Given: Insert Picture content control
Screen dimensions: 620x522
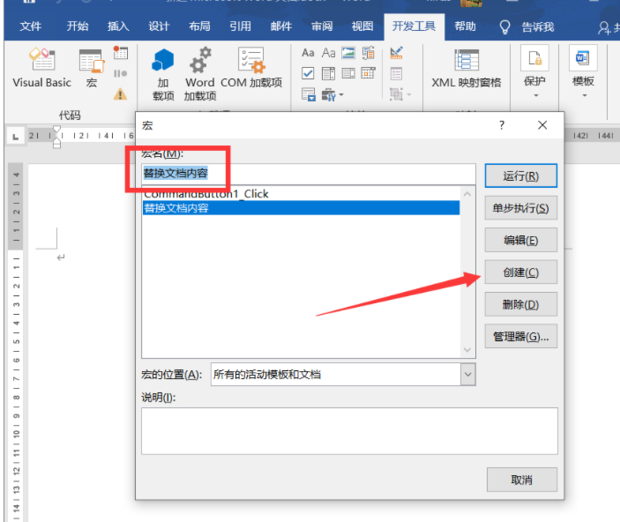Looking at the screenshot, I should click(x=348, y=53).
